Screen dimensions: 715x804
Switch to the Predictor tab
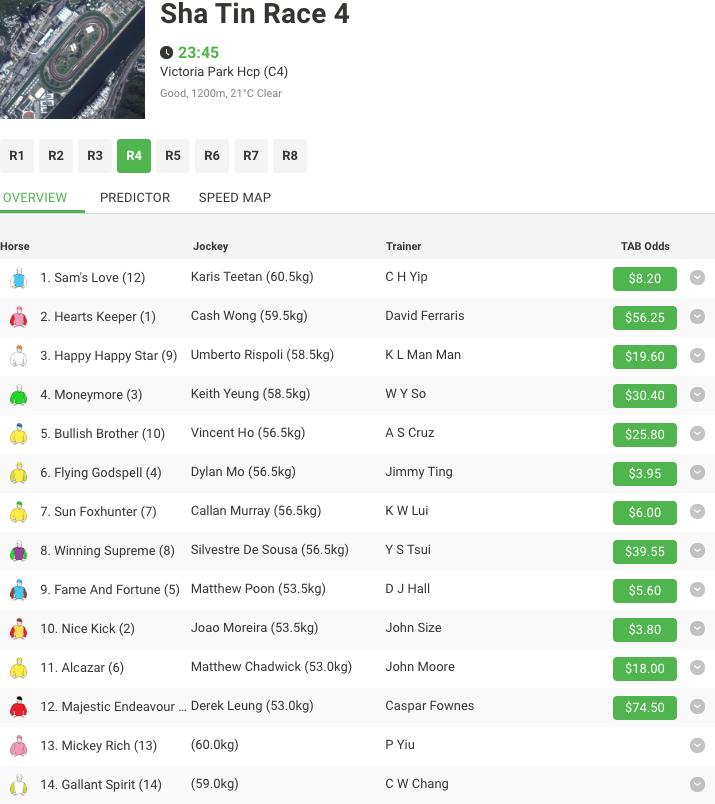[x=135, y=197]
